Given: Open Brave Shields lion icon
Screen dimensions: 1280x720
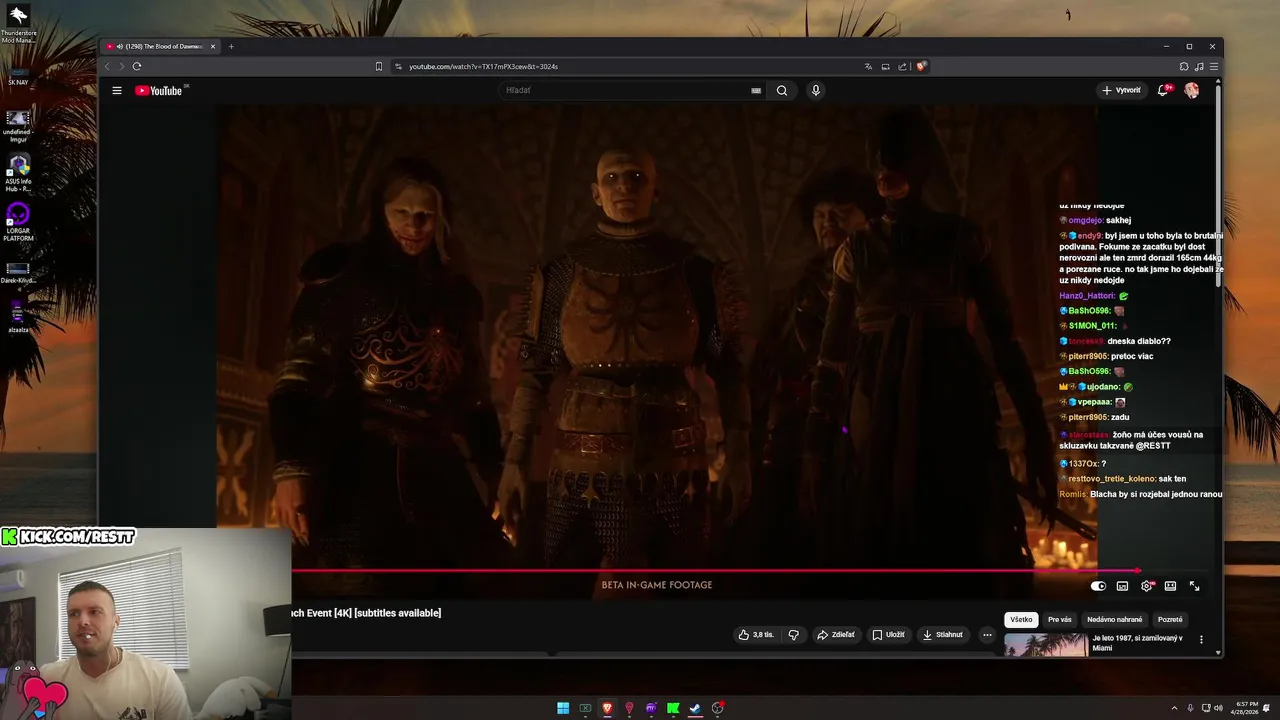Looking at the screenshot, I should click(x=921, y=66).
